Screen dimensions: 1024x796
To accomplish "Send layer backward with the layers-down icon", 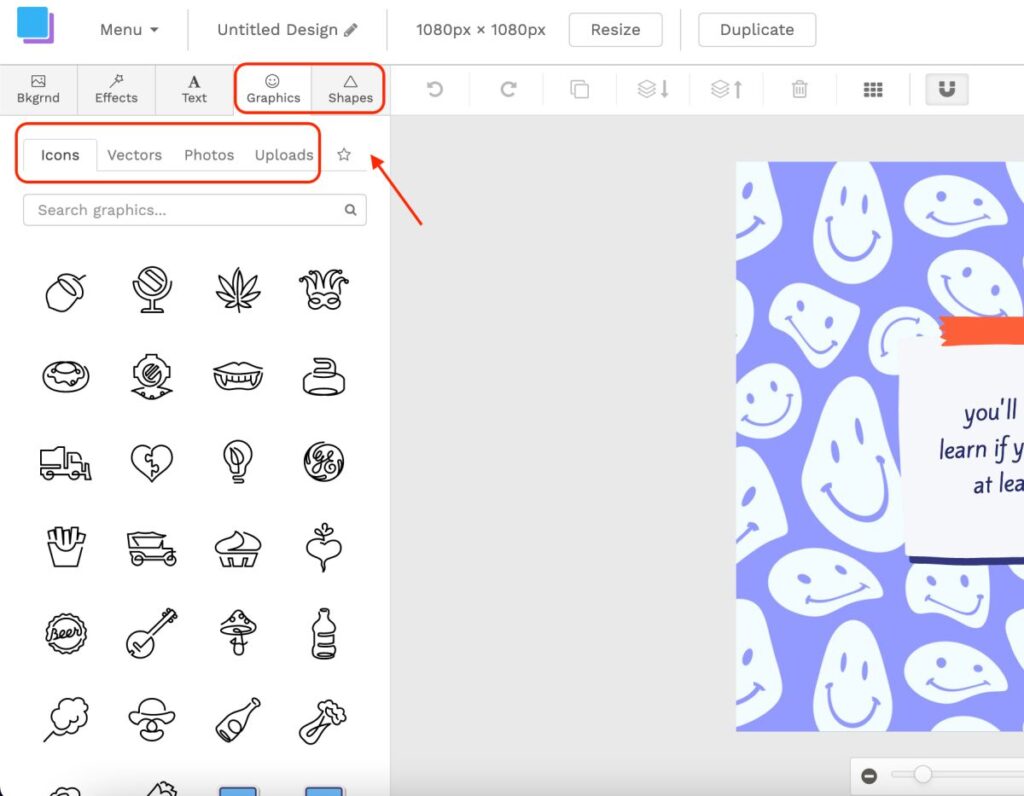I will coord(653,89).
